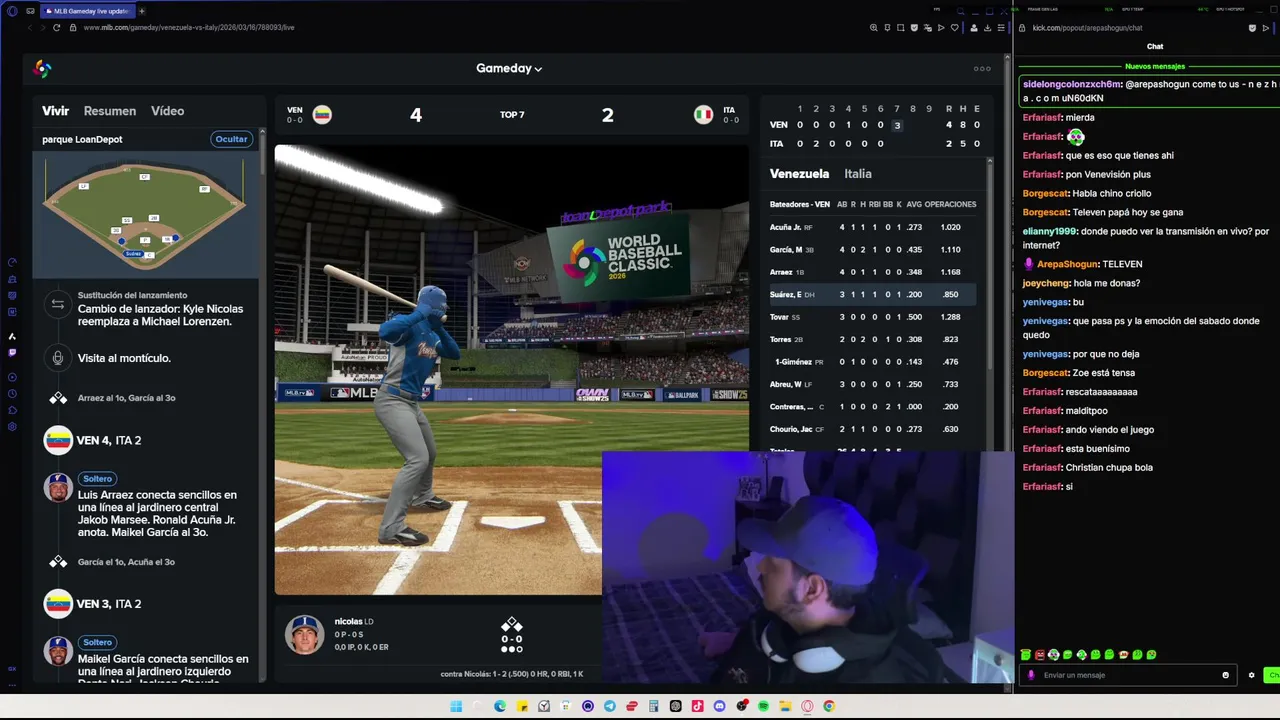Click Luis Arraez's headshot in the play feed
This screenshot has height=720, width=1280.
[58, 488]
